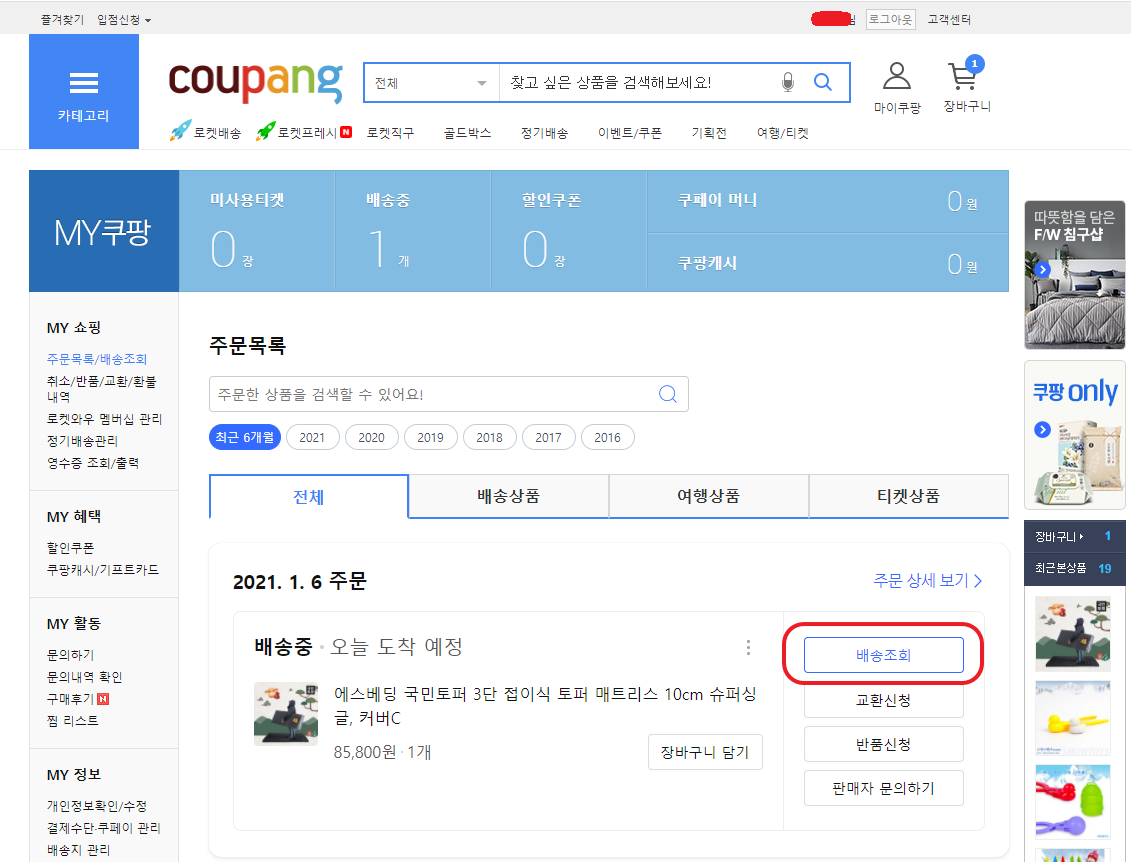Screen dimensions: 1131x862
Task: Switch to the 여행상품 tab
Action: (x=708, y=496)
